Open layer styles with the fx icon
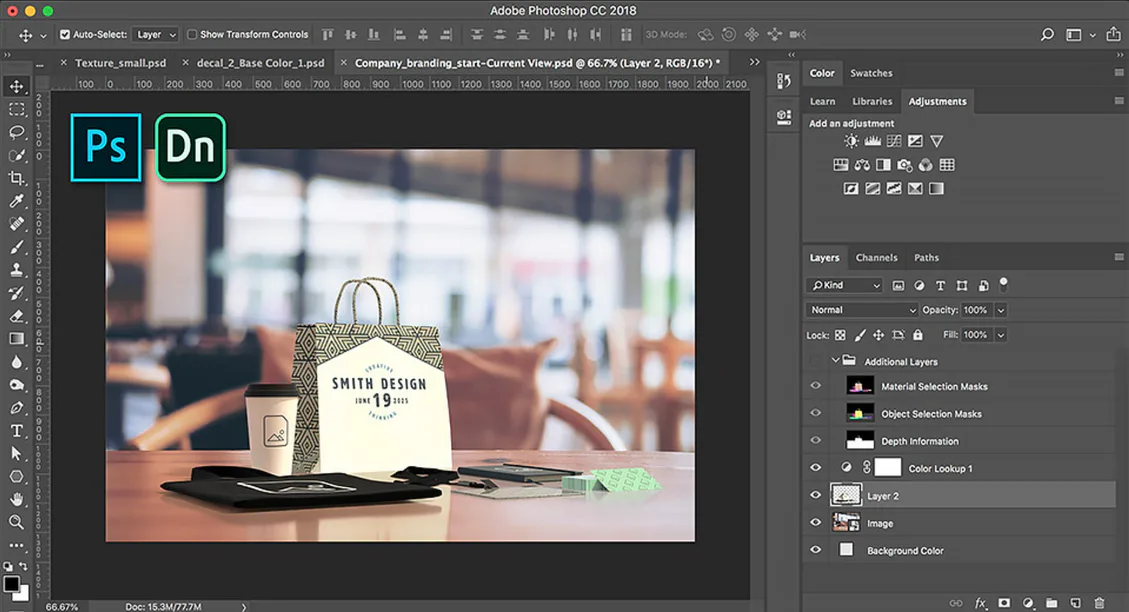Viewport: 1129px width, 612px height. pos(980,603)
